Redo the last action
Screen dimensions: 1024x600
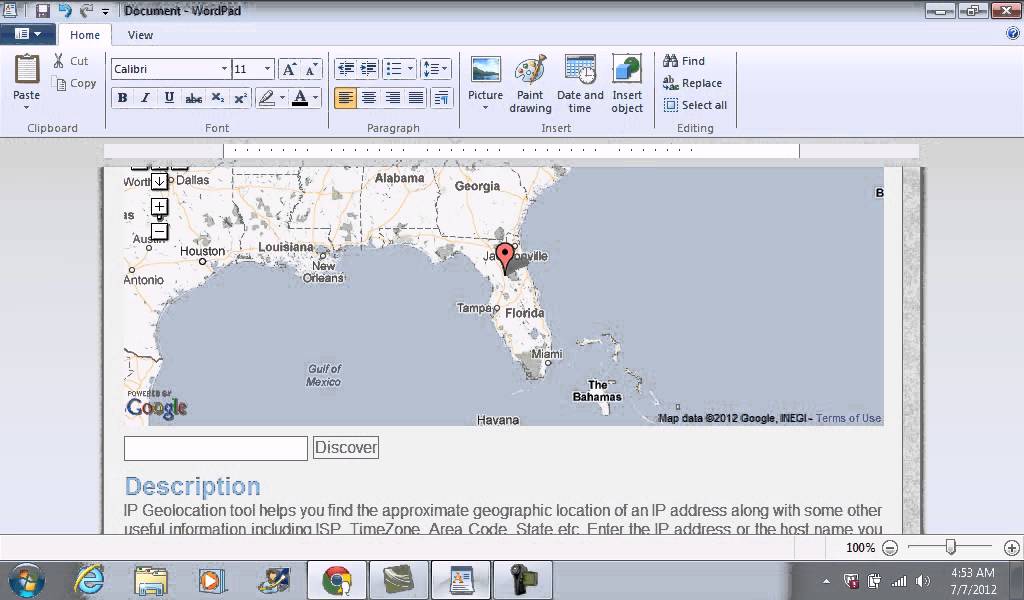click(x=86, y=10)
